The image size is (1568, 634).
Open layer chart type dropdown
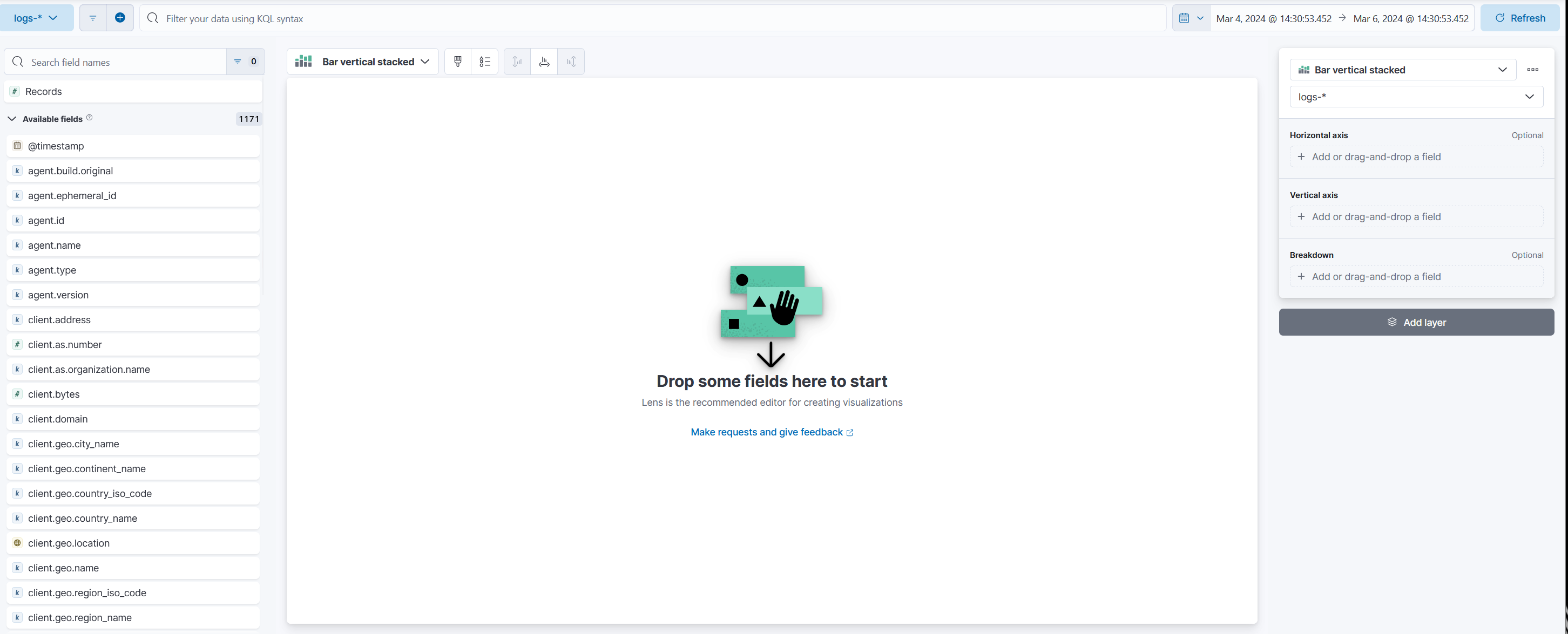[1402, 70]
